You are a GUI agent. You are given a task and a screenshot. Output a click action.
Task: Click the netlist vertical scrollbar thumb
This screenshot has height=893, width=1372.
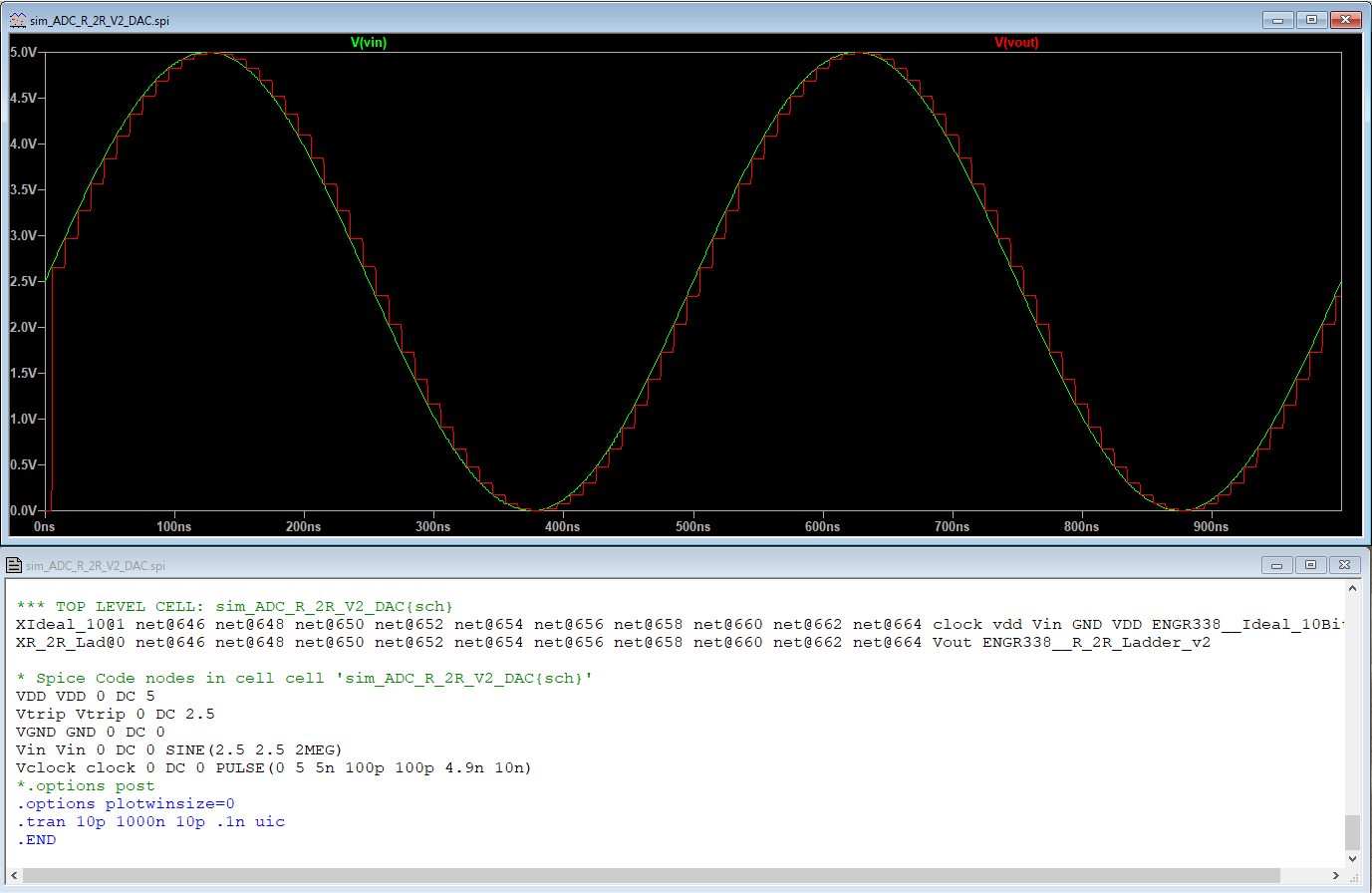coord(1352,830)
